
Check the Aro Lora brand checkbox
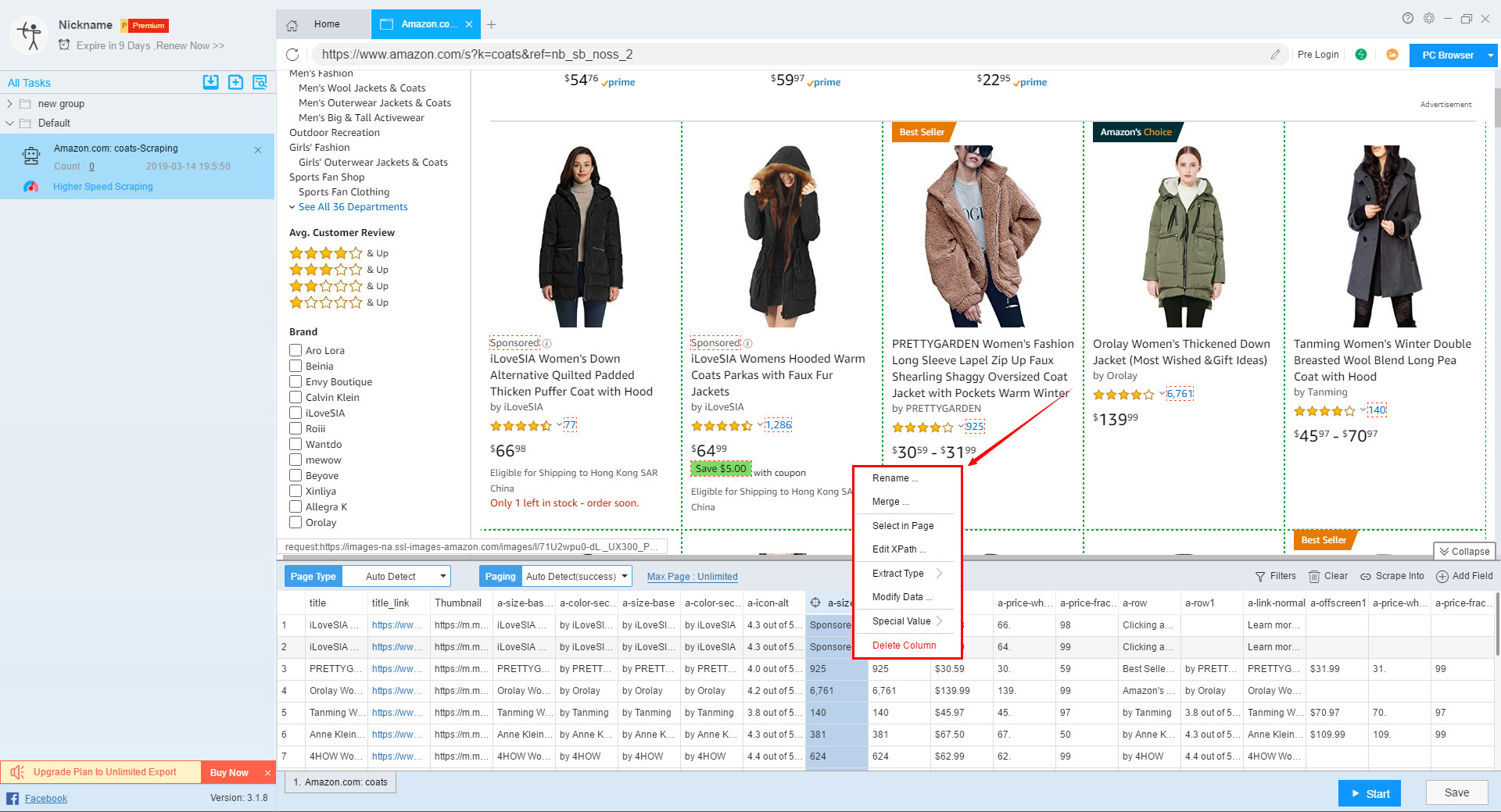(296, 350)
